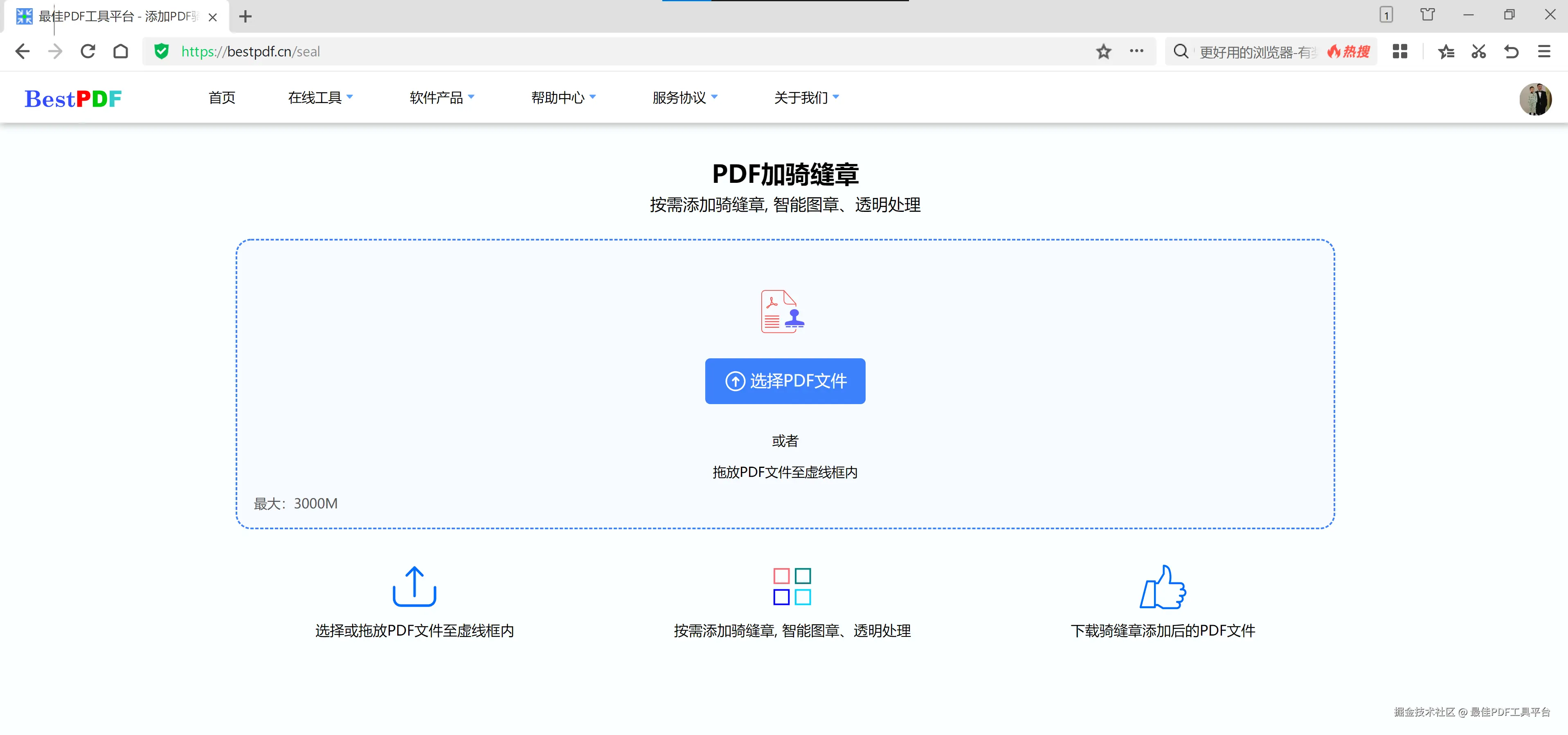Go to 首页 menu item
The height and width of the screenshot is (735, 1568).
click(222, 97)
